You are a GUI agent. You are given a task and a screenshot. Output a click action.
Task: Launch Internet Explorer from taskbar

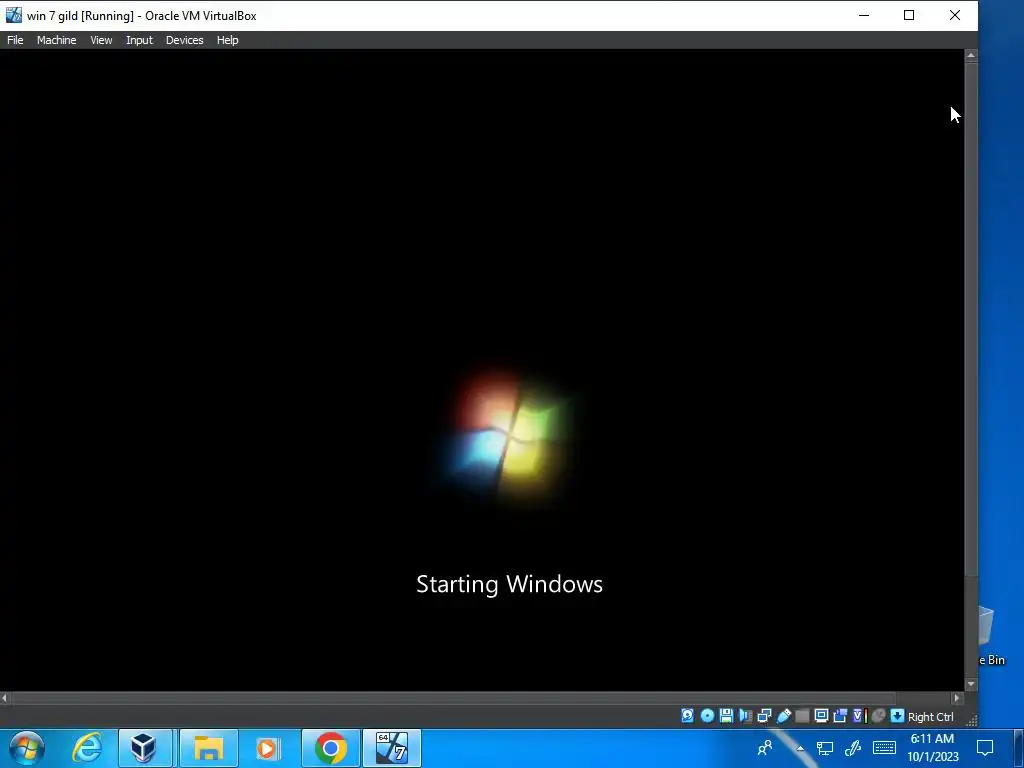pyautogui.click(x=87, y=748)
